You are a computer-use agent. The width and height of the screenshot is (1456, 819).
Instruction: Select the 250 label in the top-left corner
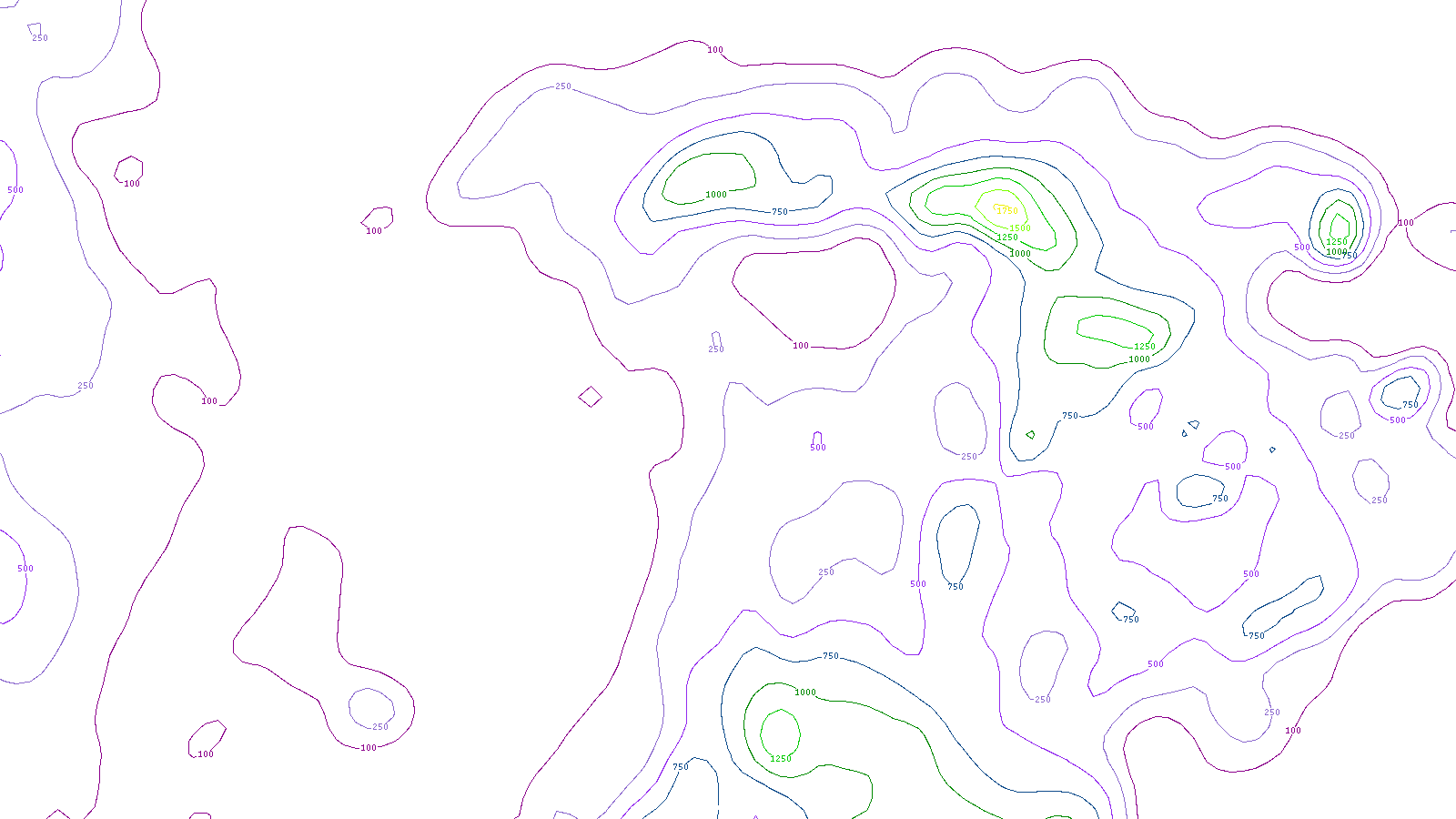[40, 38]
